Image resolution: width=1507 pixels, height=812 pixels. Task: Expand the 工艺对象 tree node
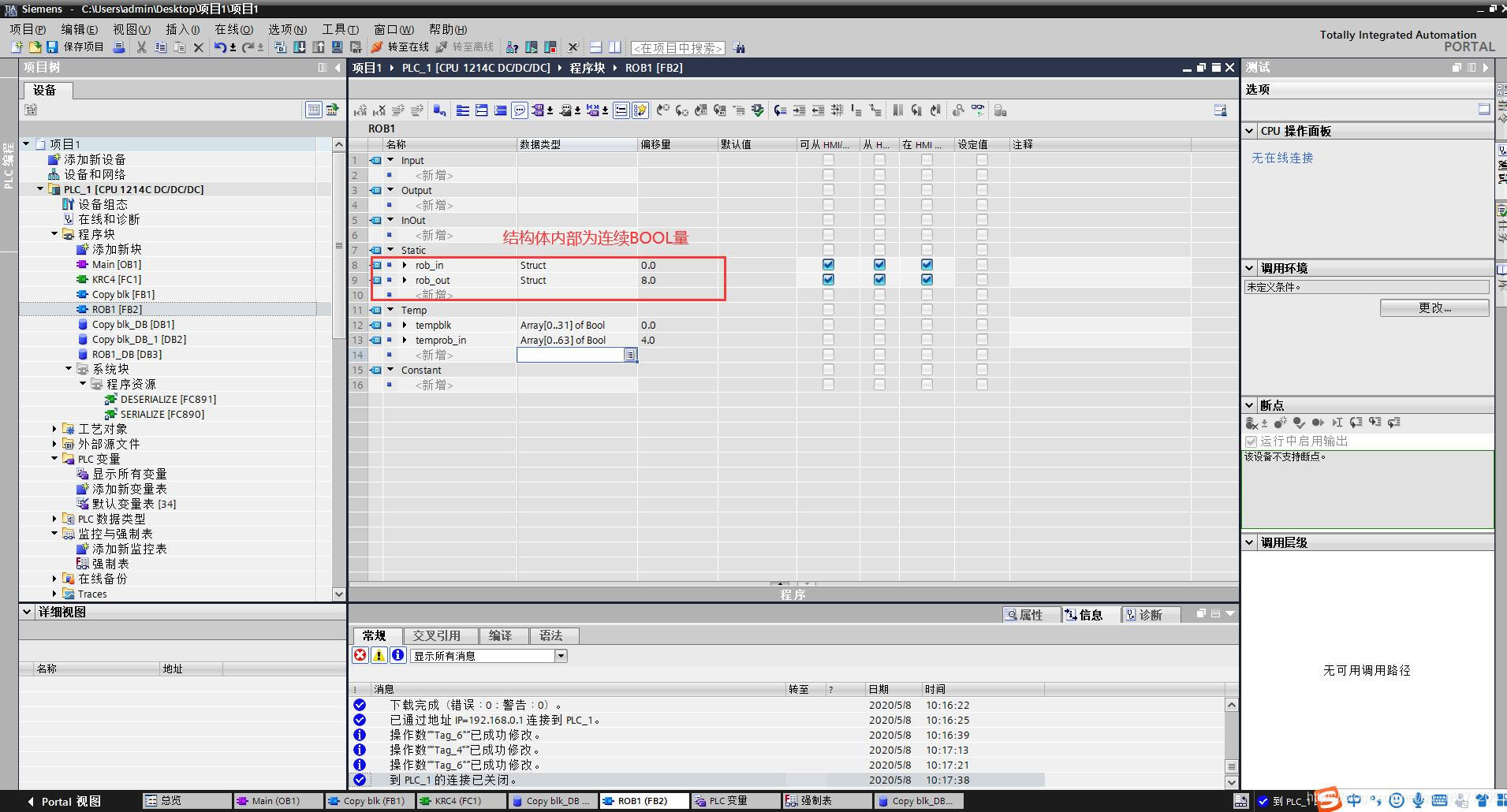[x=54, y=429]
